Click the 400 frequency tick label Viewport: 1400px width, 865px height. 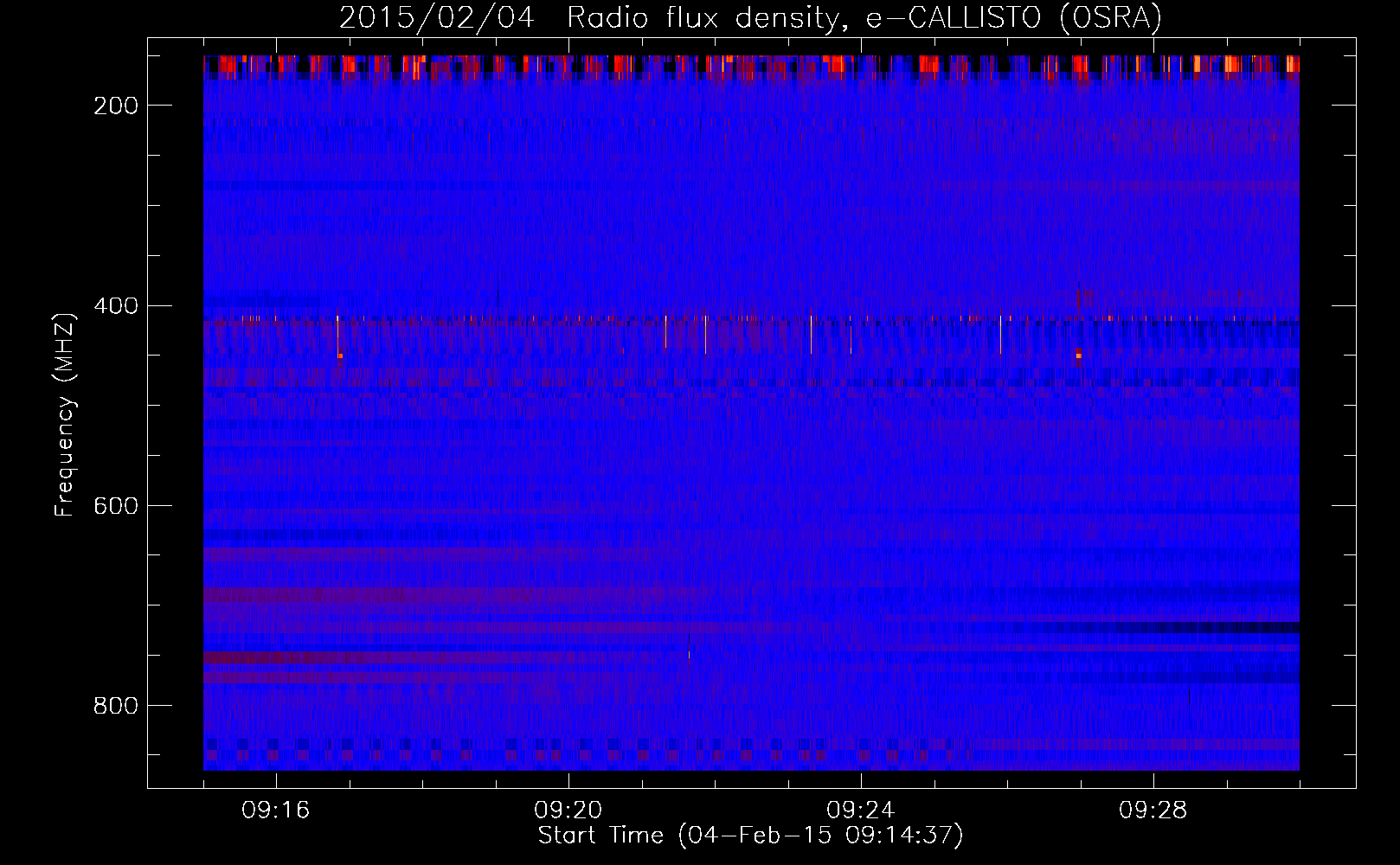coord(115,305)
